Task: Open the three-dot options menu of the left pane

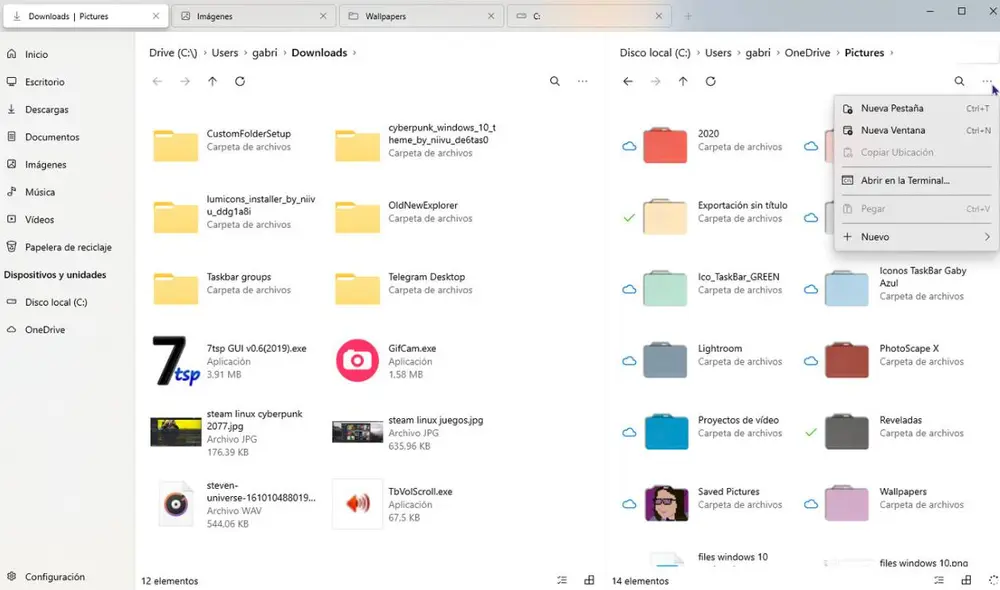Action: [x=583, y=81]
